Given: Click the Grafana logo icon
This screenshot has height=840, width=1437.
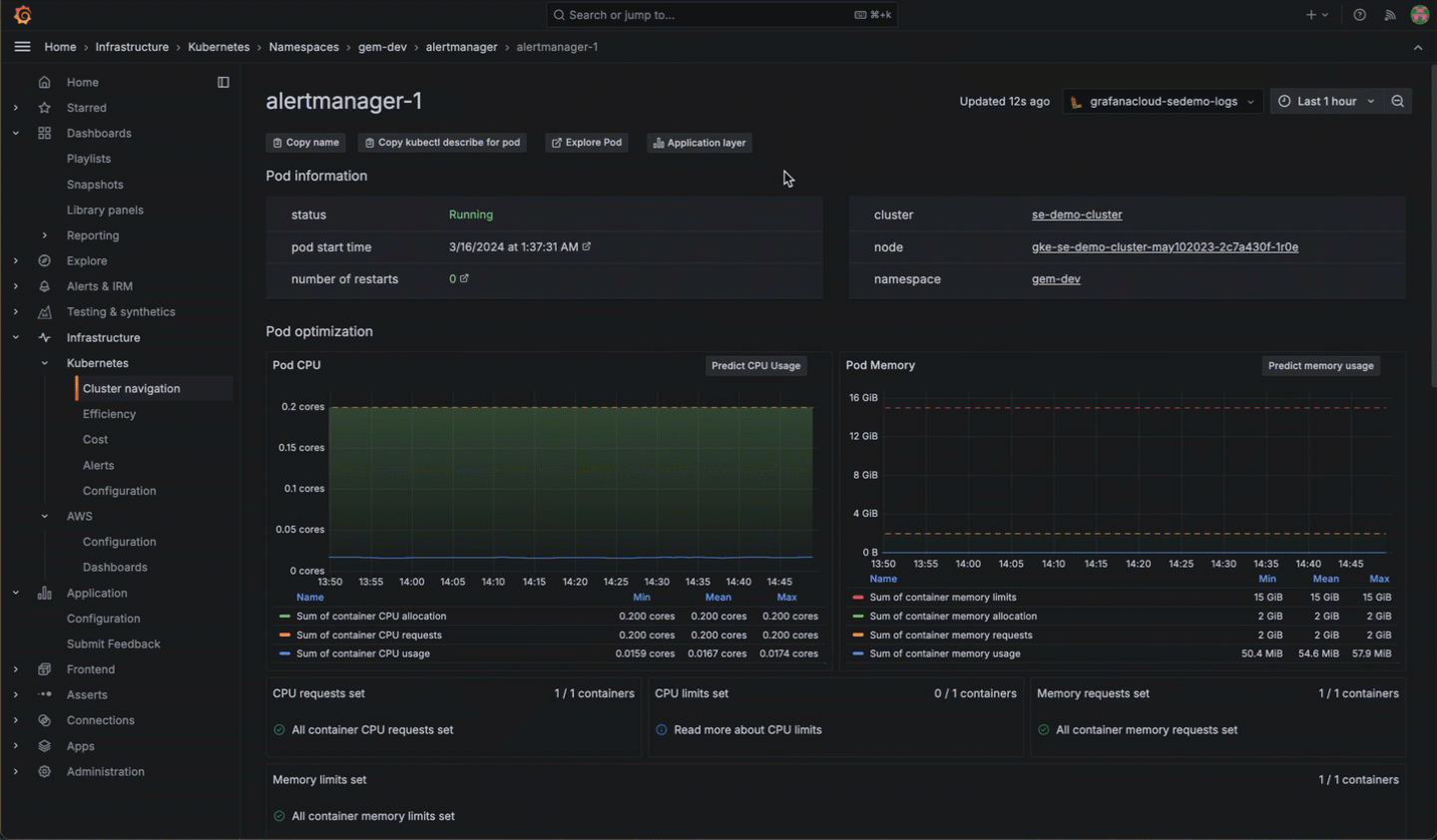Looking at the screenshot, I should pyautogui.click(x=22, y=15).
